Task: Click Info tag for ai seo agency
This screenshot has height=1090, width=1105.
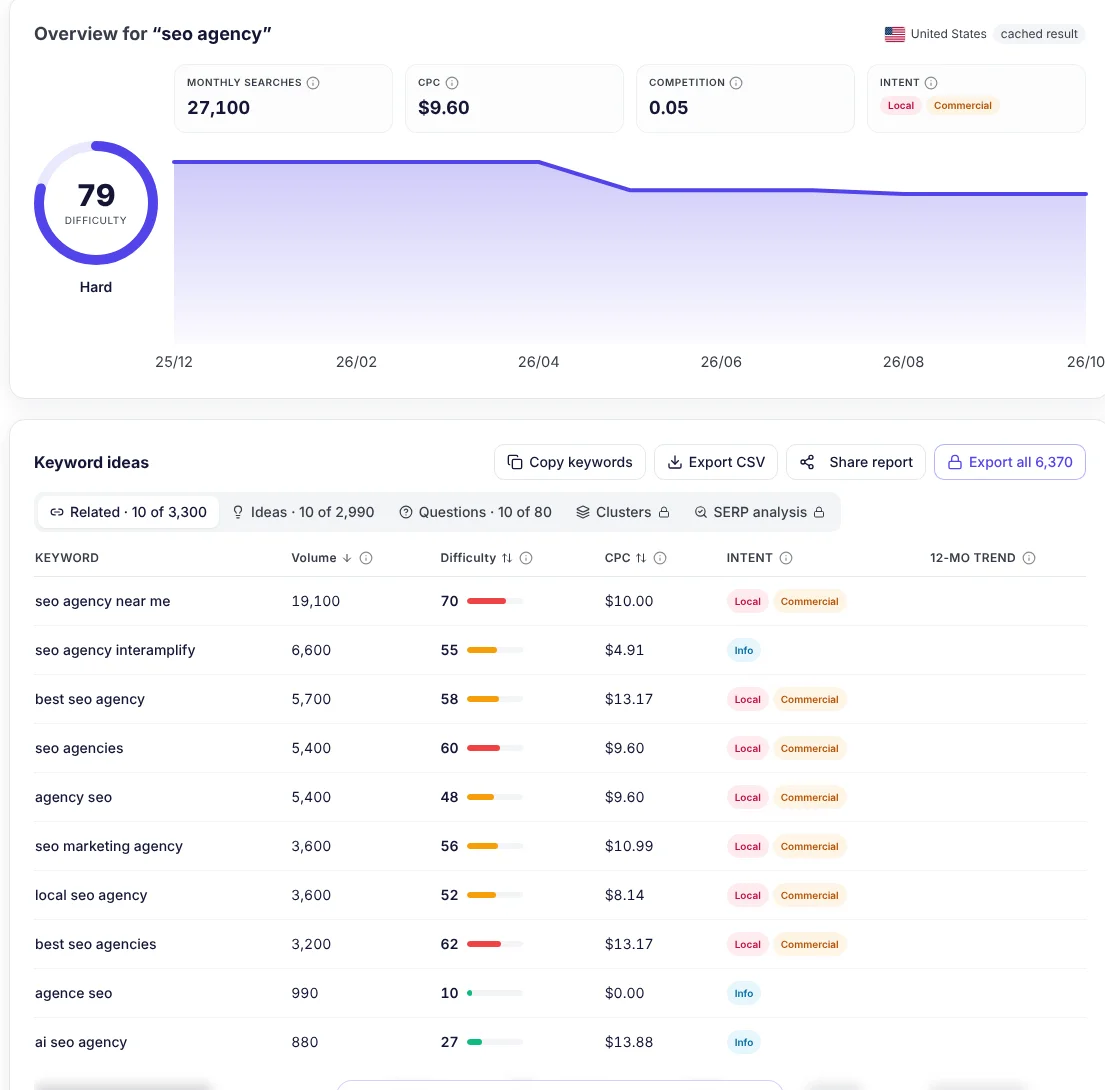Action: pyautogui.click(x=743, y=1042)
